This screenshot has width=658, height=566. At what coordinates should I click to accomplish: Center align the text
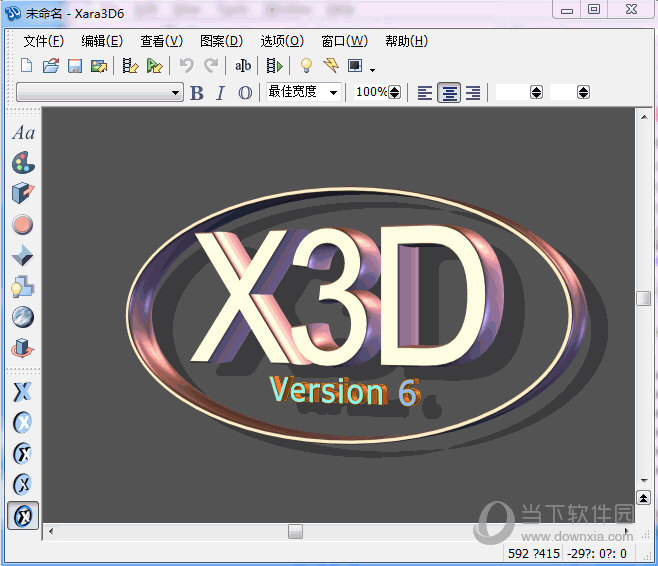[x=449, y=93]
